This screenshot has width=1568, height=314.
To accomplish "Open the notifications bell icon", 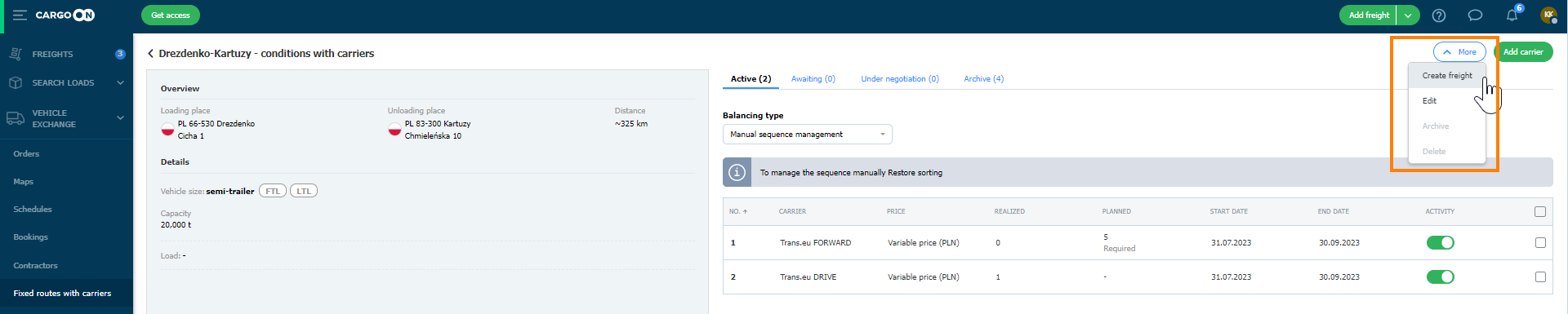I will coord(1512,15).
